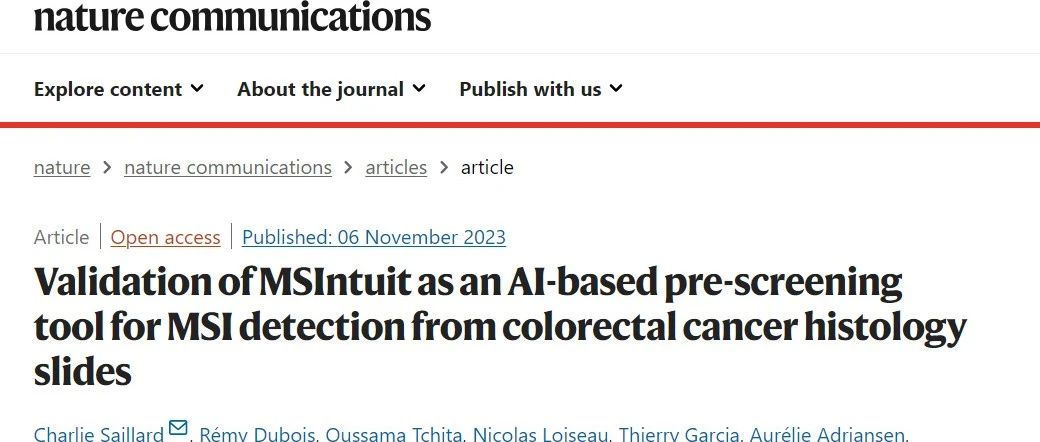This screenshot has height=442, width=1040.
Task: Click the chevron after Explore content
Action: coord(196,88)
